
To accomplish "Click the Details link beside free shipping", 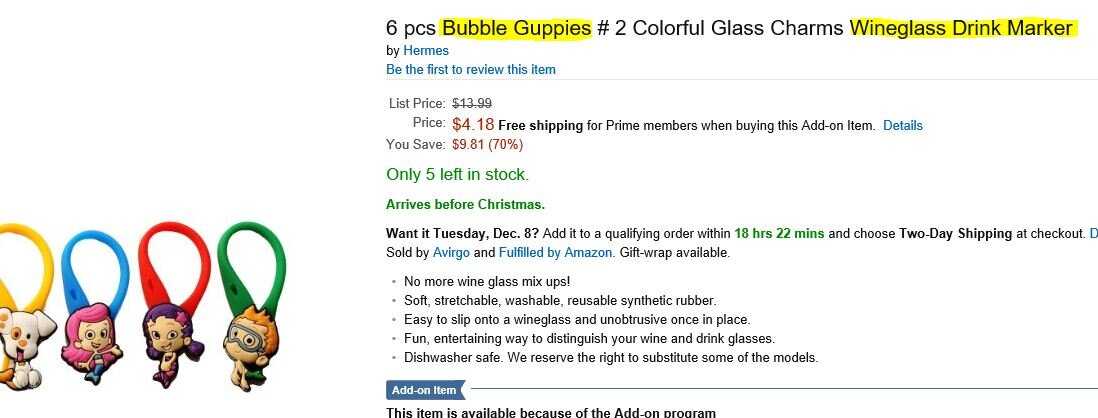I will tap(902, 125).
